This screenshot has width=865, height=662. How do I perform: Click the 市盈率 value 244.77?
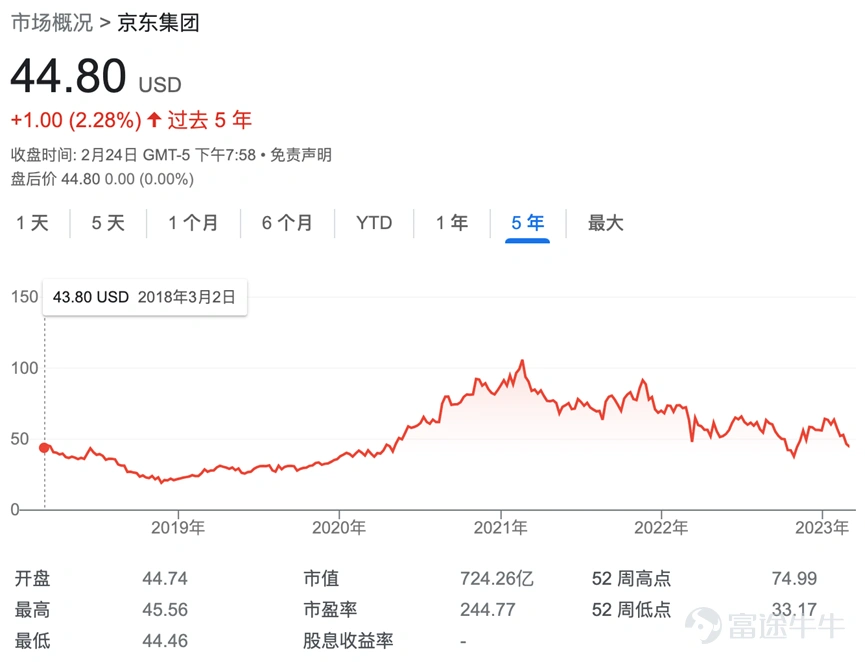coord(488,610)
